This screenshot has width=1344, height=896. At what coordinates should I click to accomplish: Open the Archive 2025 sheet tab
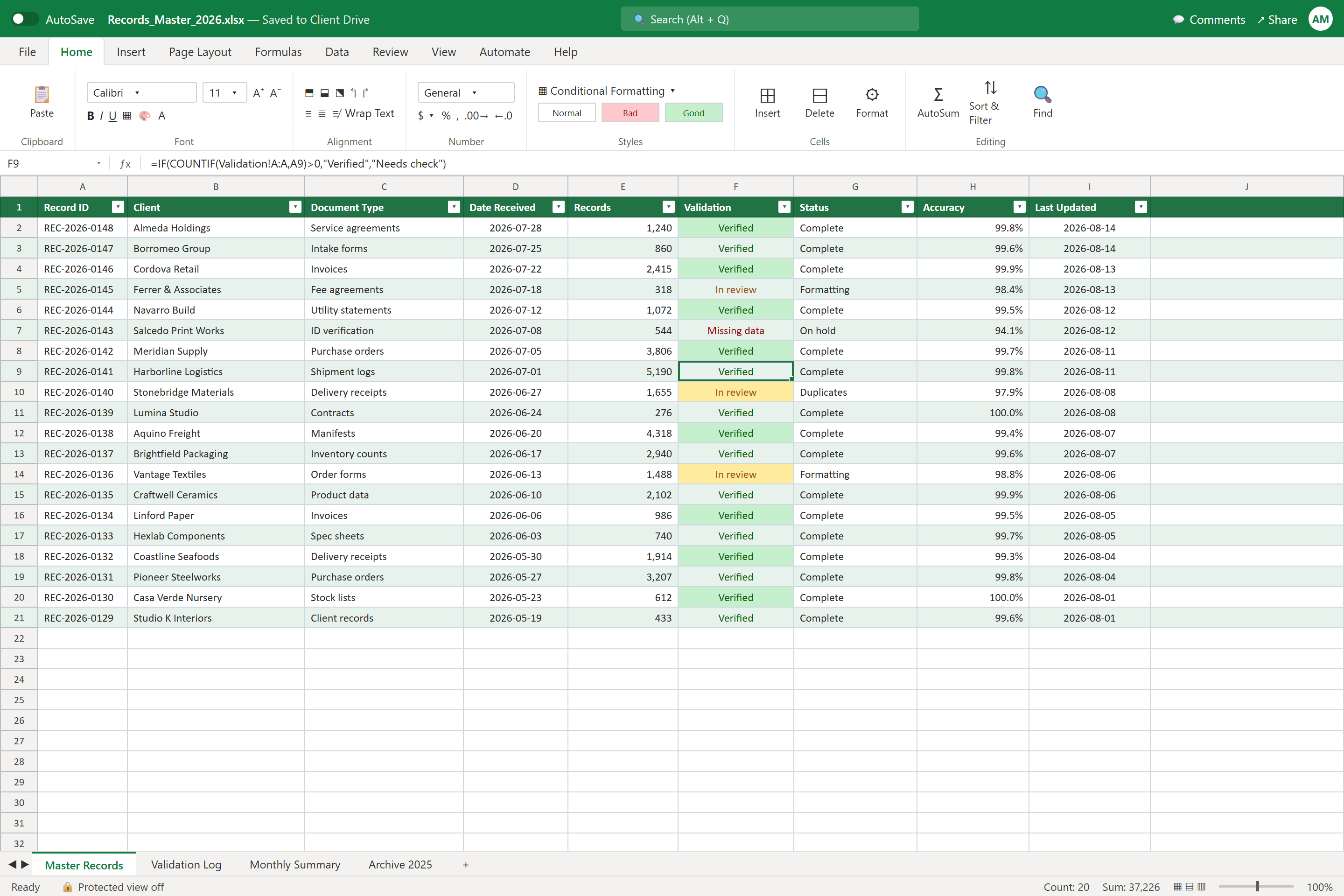[400, 865]
